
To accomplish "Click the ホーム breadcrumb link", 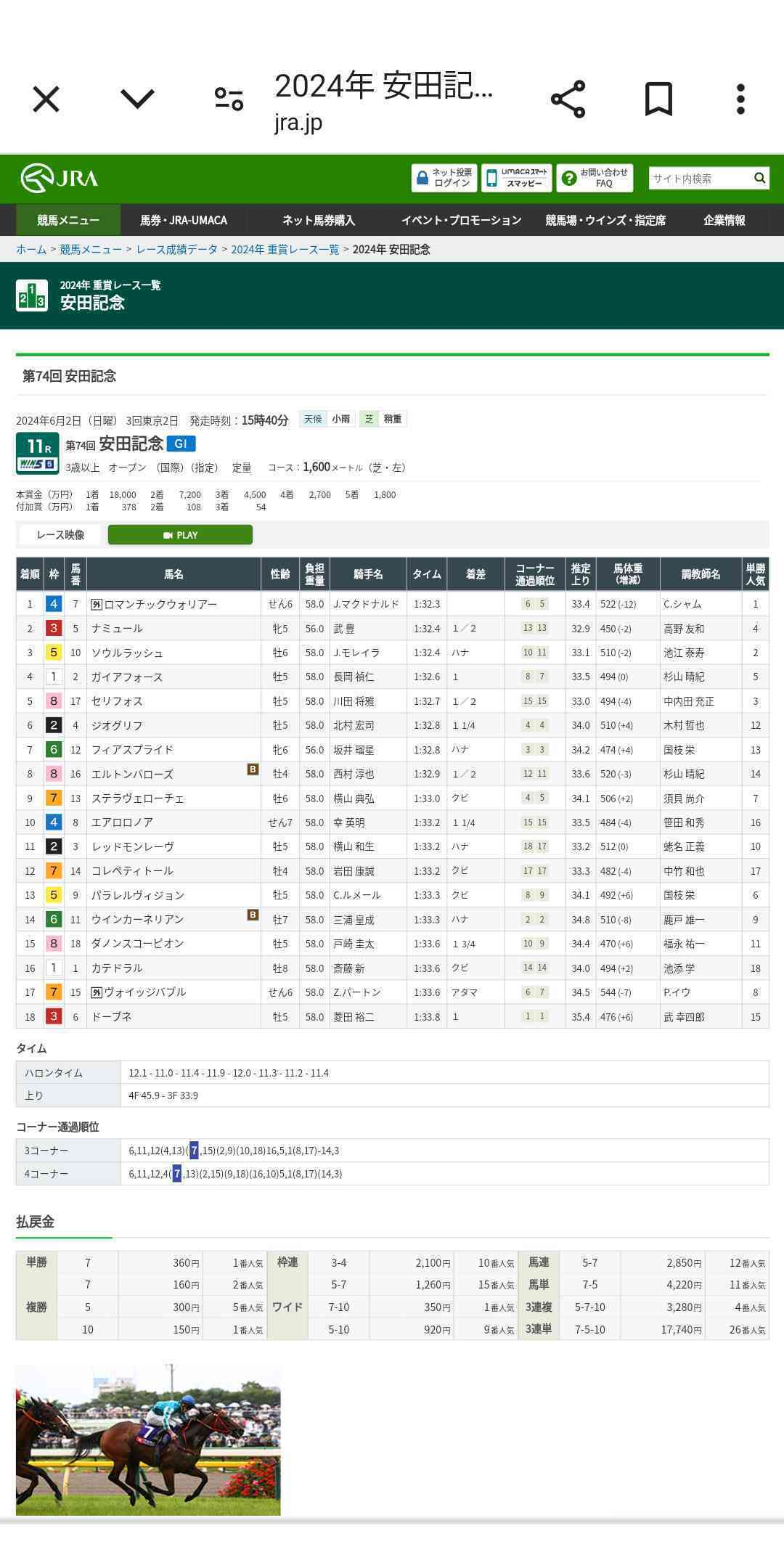I will (31, 249).
